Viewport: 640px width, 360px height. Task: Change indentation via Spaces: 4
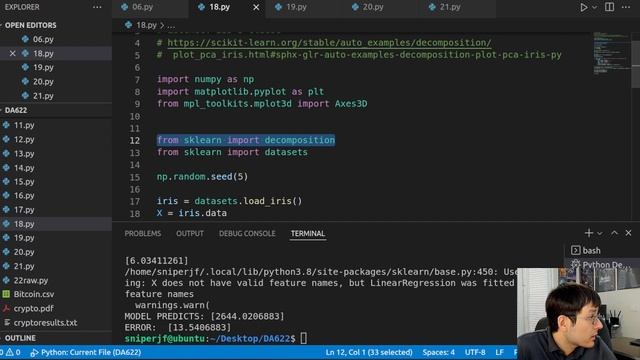[438, 352]
